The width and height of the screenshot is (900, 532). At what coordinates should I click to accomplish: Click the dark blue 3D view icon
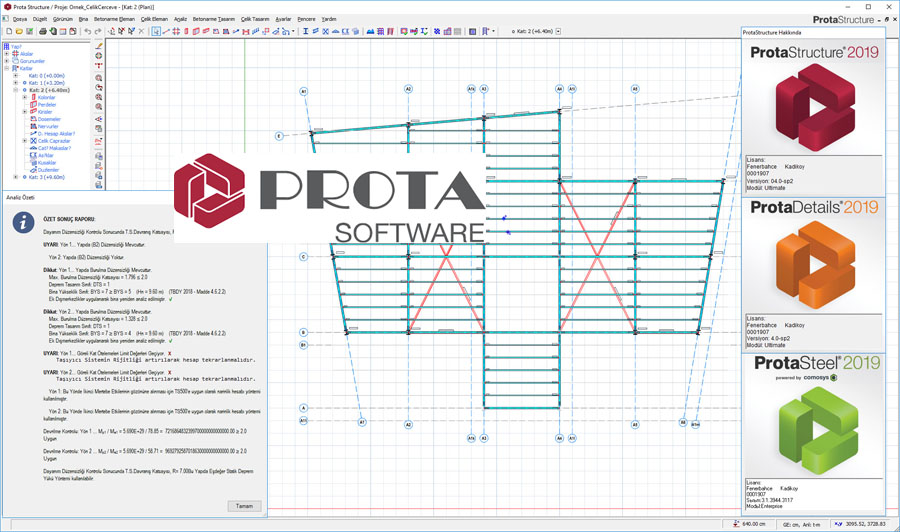pyautogui.click(x=472, y=32)
